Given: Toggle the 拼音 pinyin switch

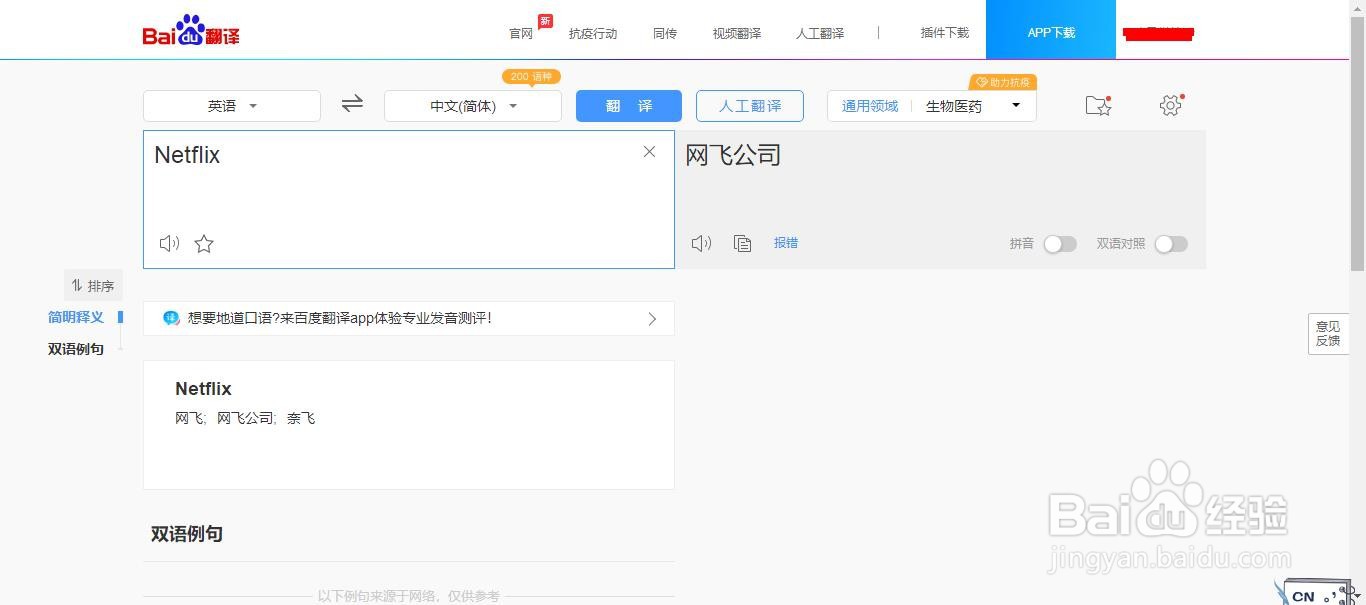Looking at the screenshot, I should [x=1060, y=244].
